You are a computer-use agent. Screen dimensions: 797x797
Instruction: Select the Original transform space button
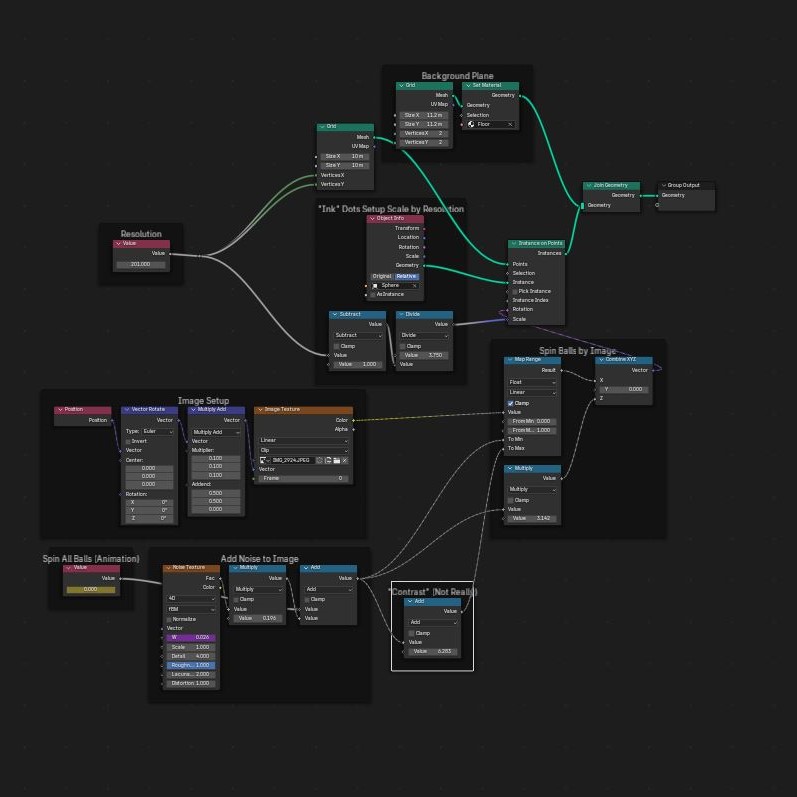coord(382,276)
